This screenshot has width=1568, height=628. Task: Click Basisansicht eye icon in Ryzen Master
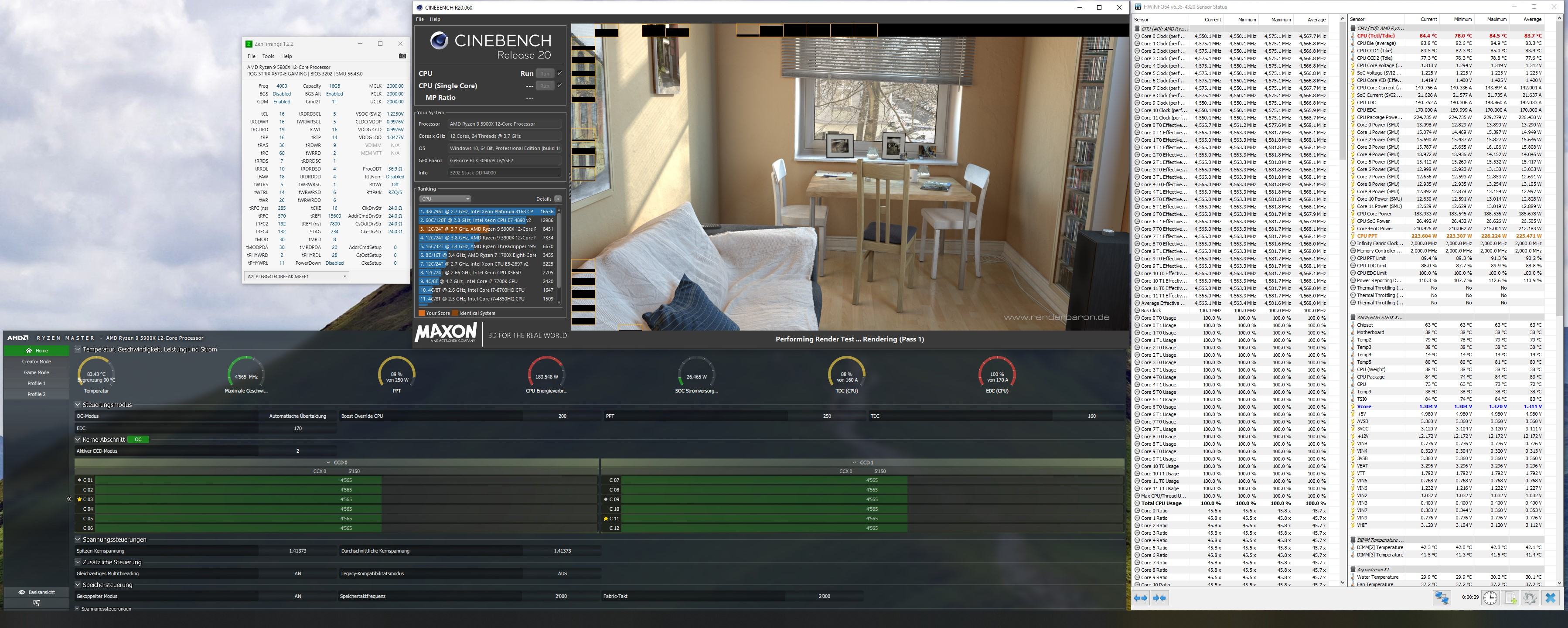point(22,592)
